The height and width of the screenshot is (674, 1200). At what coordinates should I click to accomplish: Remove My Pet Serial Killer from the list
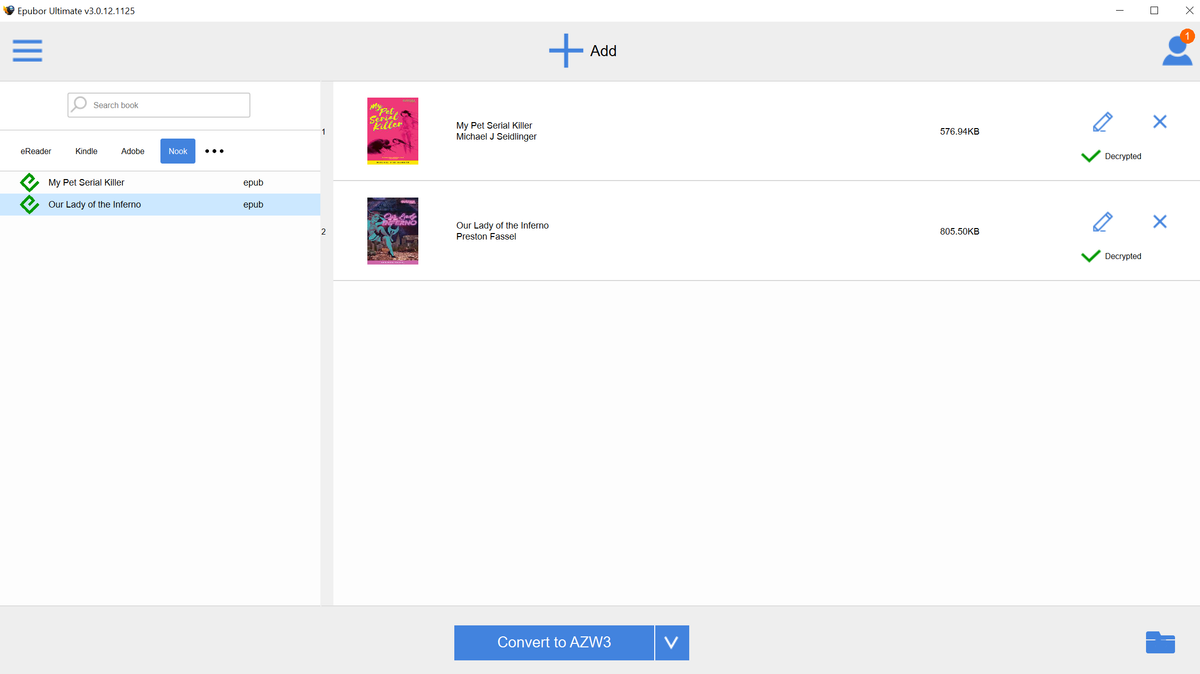[1159, 121]
